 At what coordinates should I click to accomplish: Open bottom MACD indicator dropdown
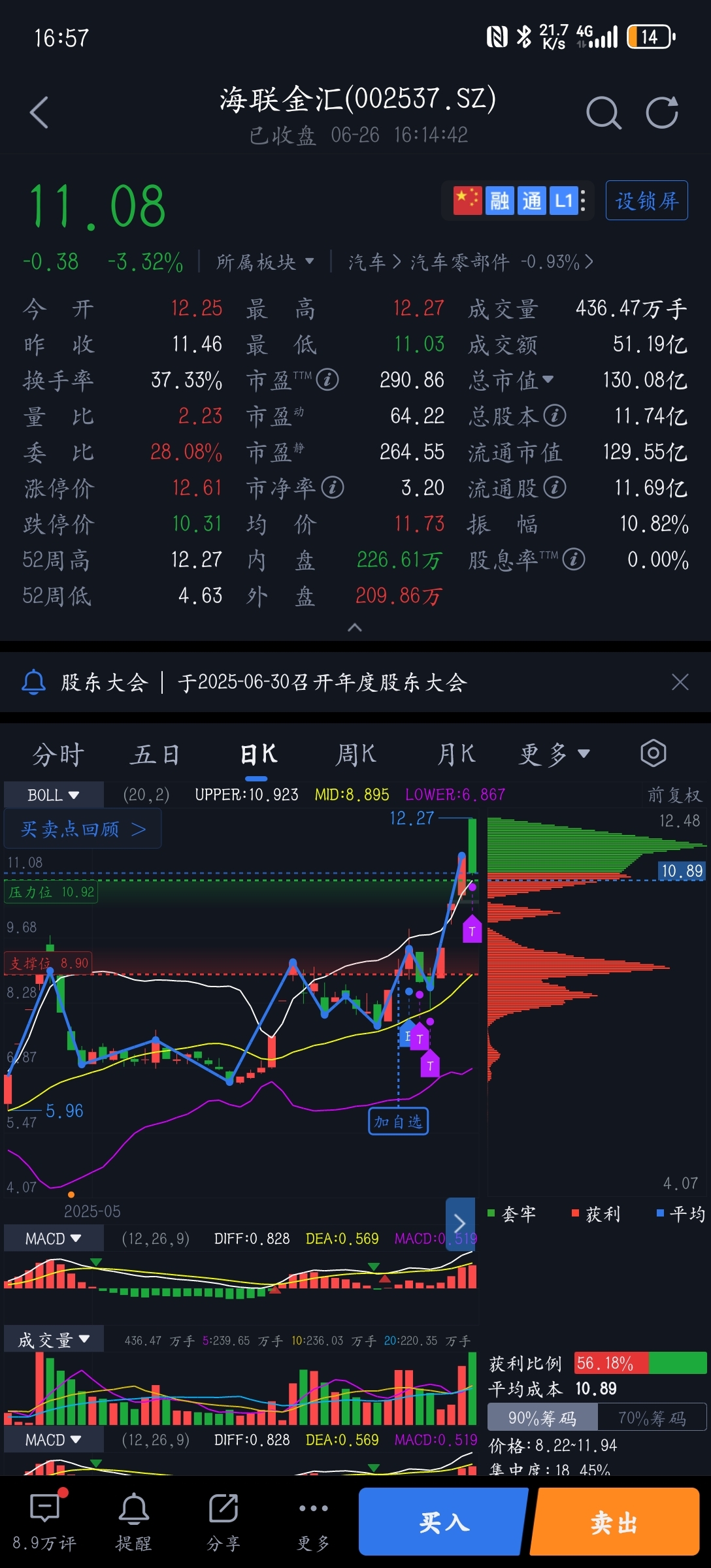pos(54,1440)
